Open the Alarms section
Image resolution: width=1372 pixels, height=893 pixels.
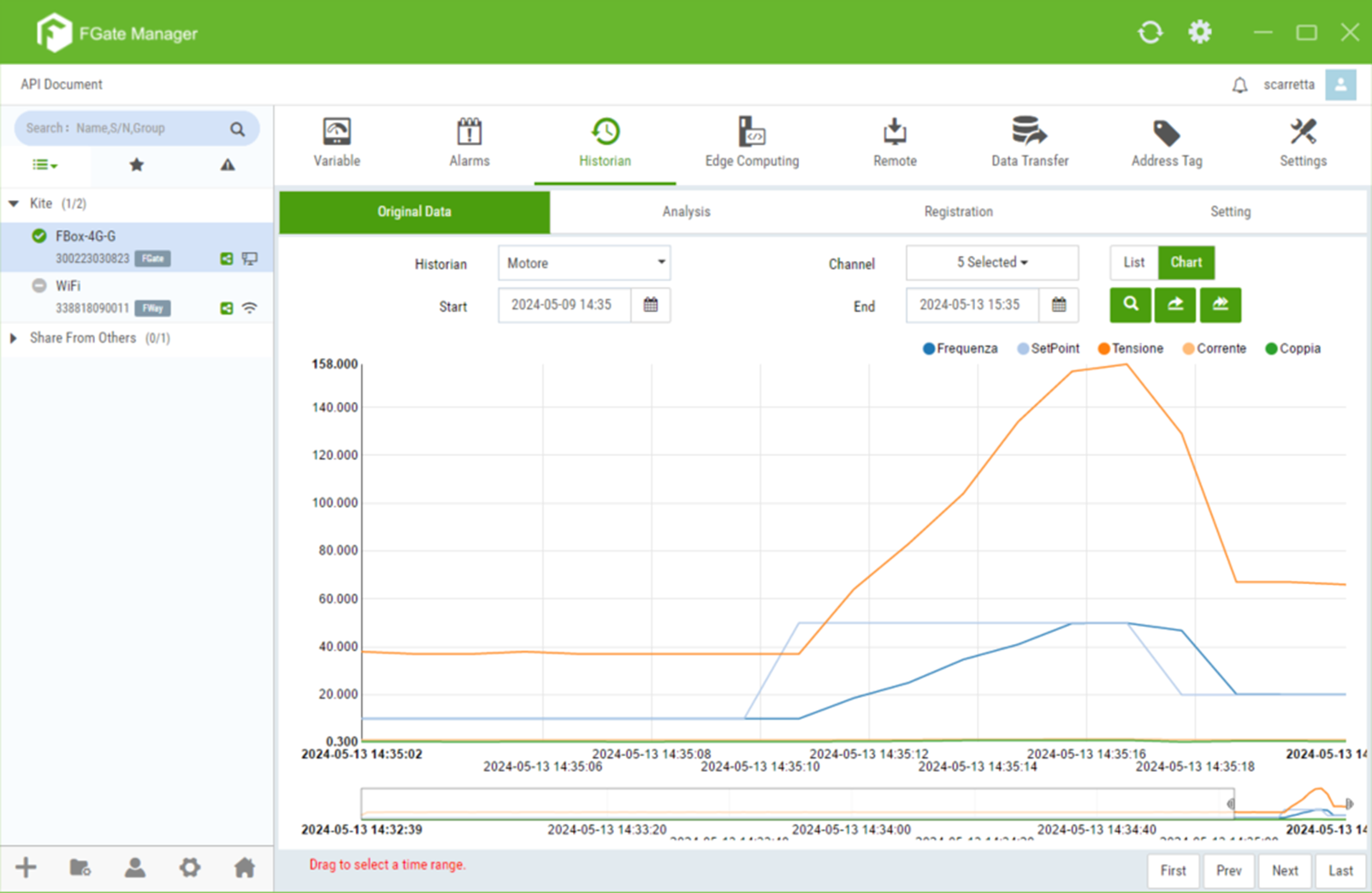(470, 142)
